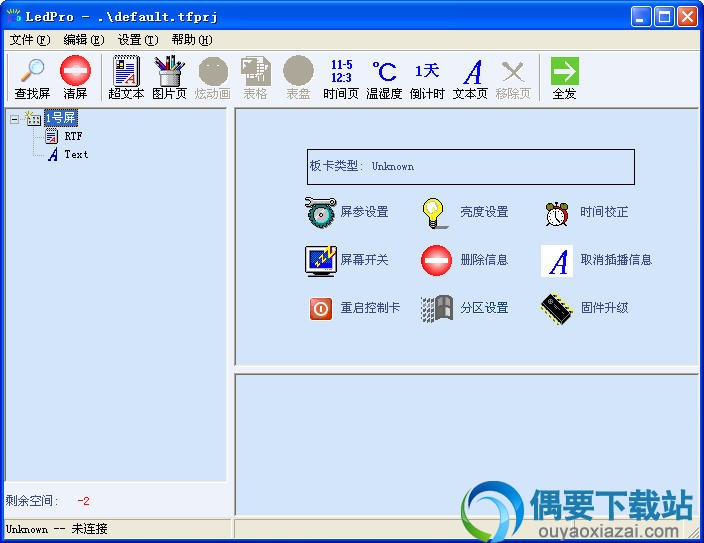Click 重启控制卡 restart card icon
Image resolution: width=704 pixels, height=543 pixels.
321,308
